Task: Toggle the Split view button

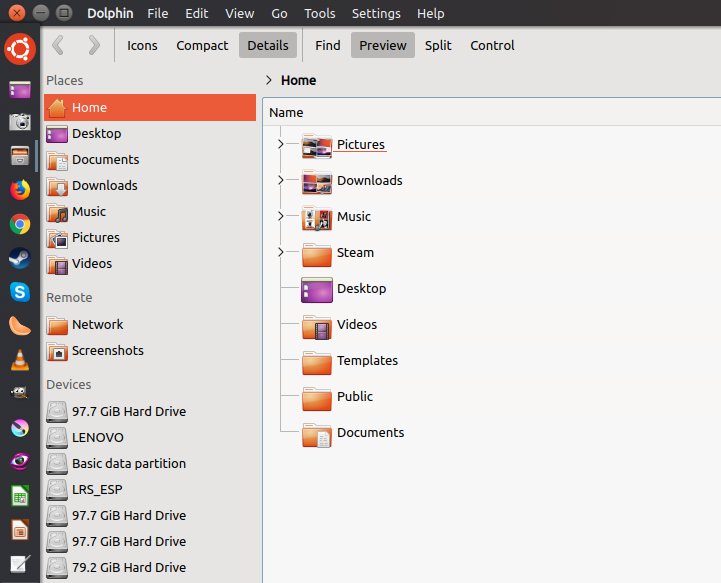Action: (x=438, y=46)
